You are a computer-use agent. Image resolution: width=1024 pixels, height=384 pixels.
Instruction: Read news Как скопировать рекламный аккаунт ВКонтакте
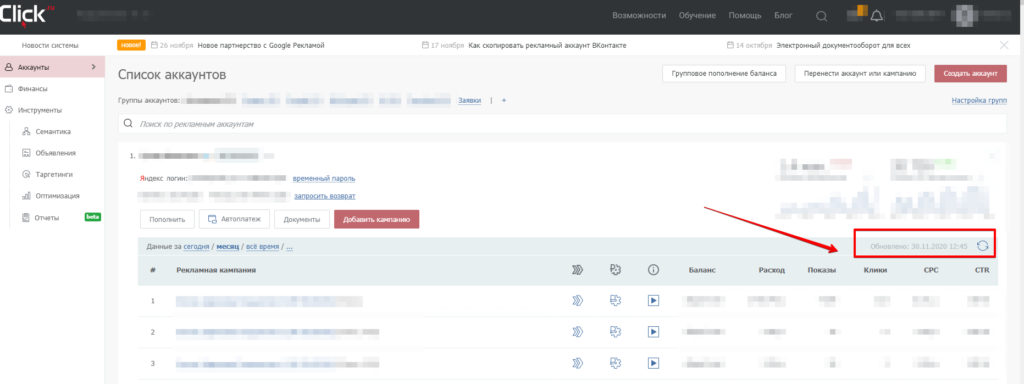point(547,46)
